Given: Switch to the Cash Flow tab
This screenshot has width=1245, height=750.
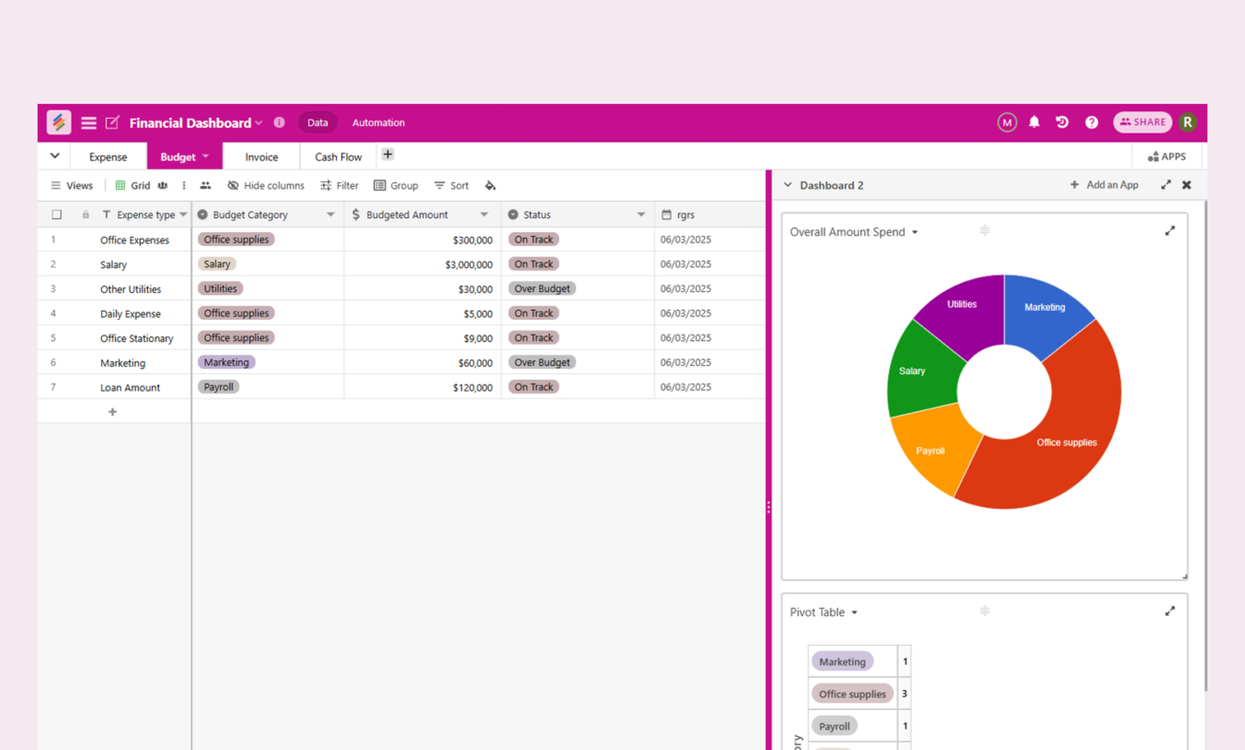Looking at the screenshot, I should [338, 157].
